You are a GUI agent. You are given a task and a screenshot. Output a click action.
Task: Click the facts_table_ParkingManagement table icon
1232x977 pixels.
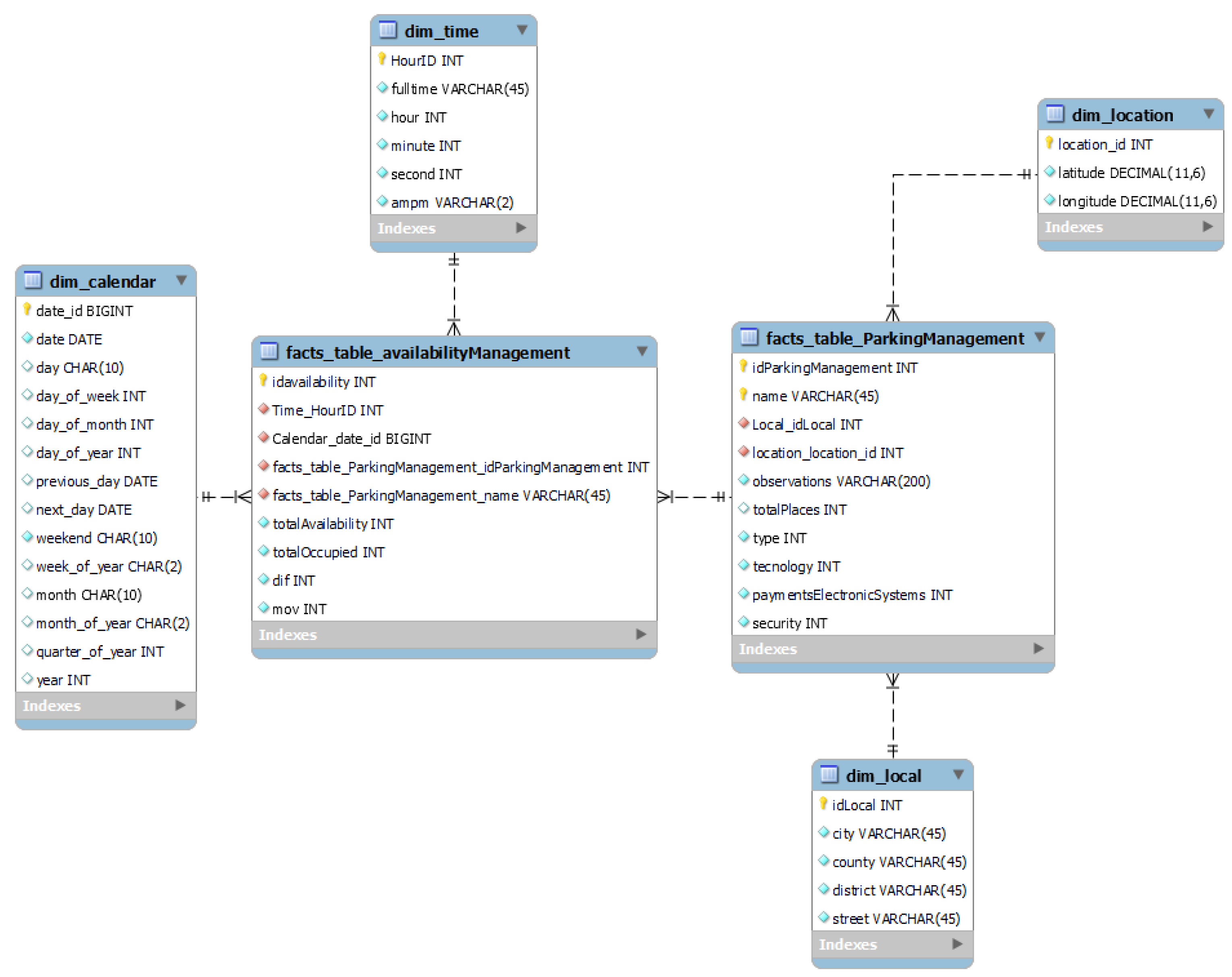click(x=749, y=337)
